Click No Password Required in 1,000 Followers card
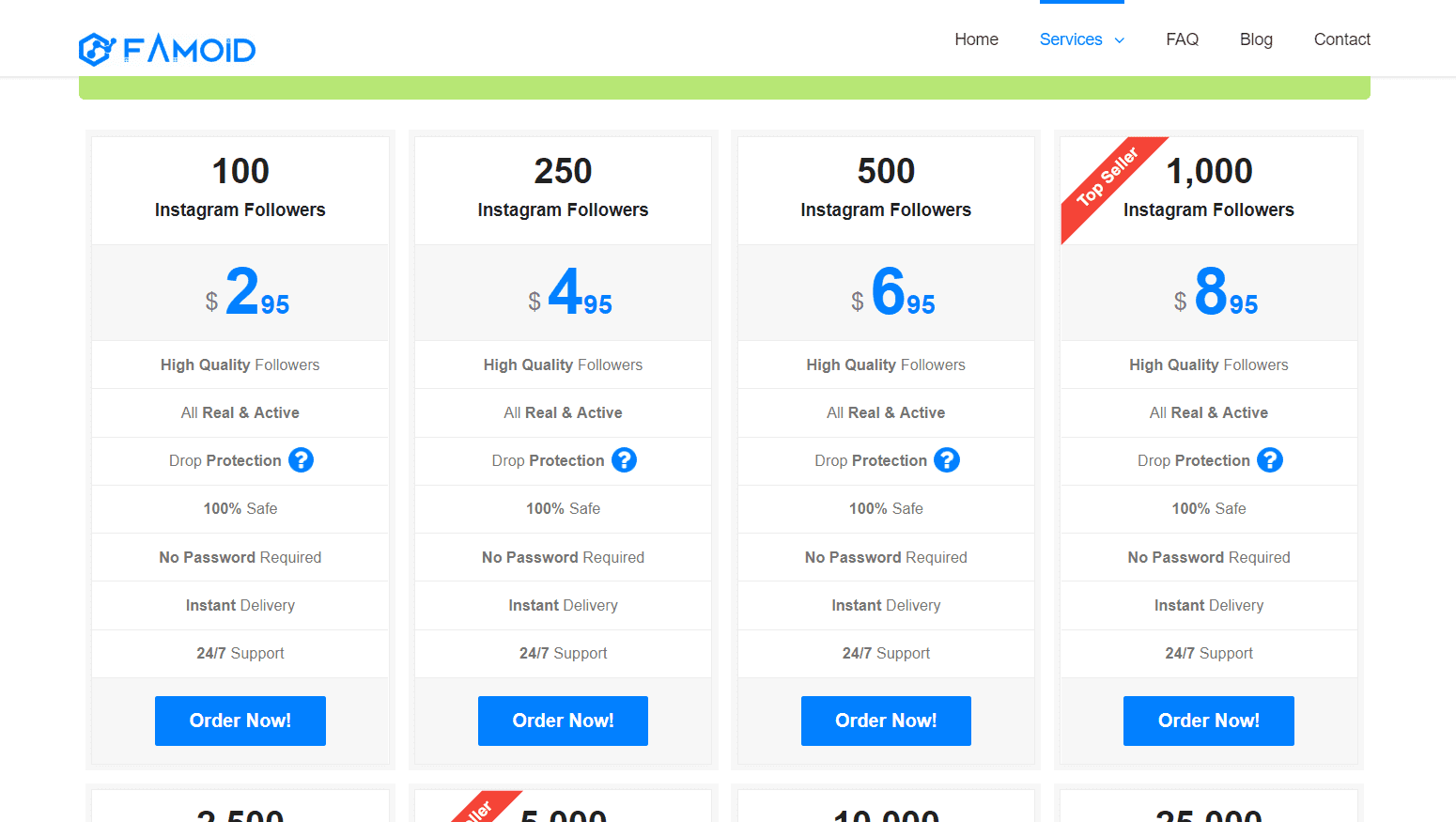 coord(1209,557)
